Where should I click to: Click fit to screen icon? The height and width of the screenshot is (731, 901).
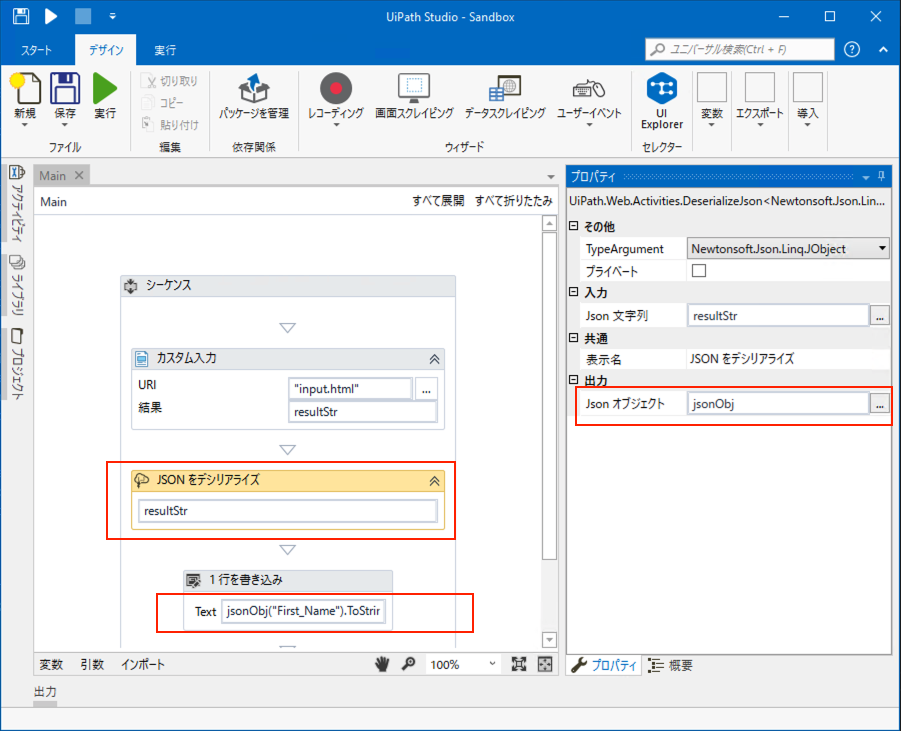pyautogui.click(x=519, y=664)
